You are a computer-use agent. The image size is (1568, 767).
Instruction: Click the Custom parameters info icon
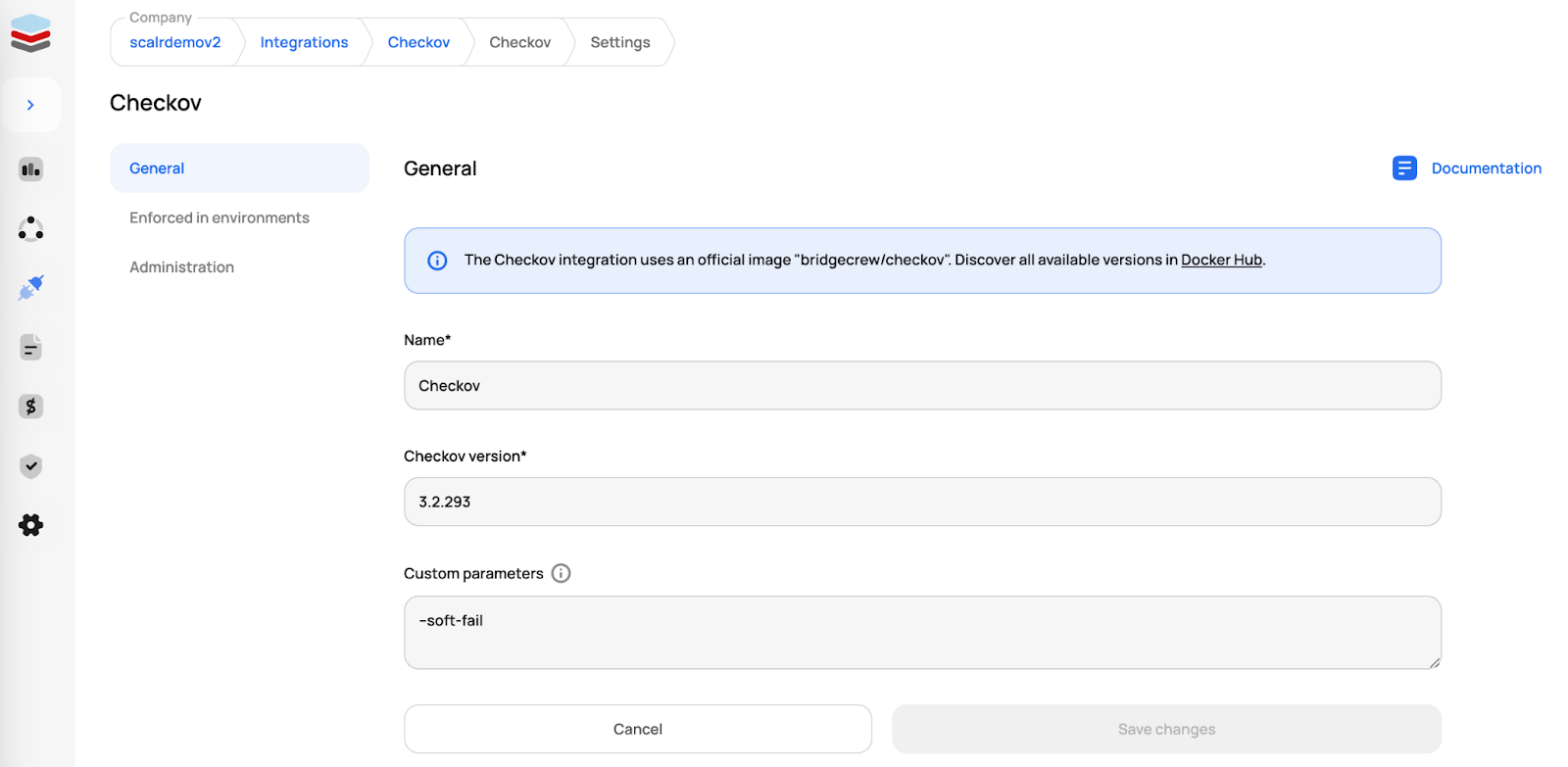click(561, 573)
